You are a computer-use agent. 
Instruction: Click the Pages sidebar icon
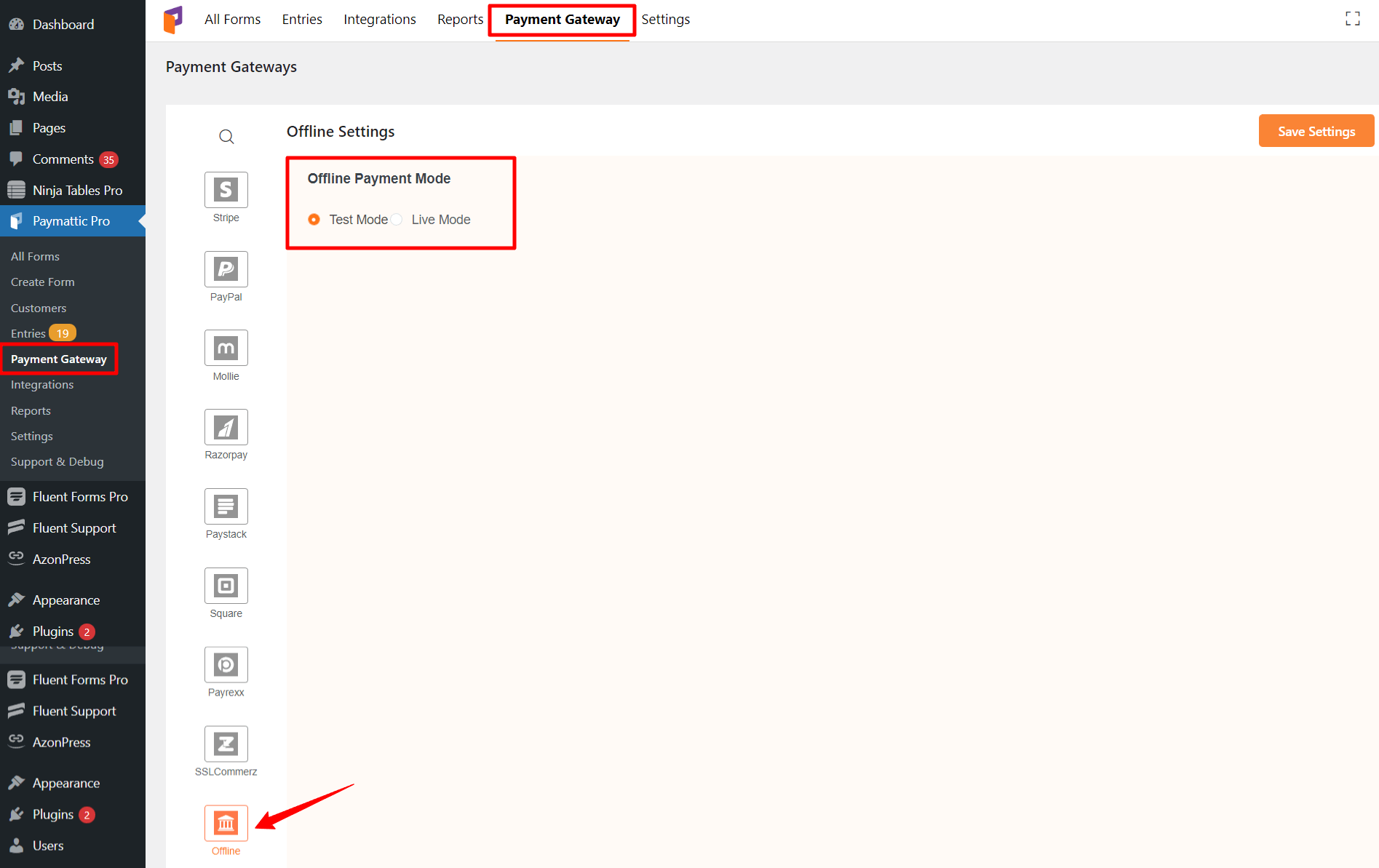point(16,128)
